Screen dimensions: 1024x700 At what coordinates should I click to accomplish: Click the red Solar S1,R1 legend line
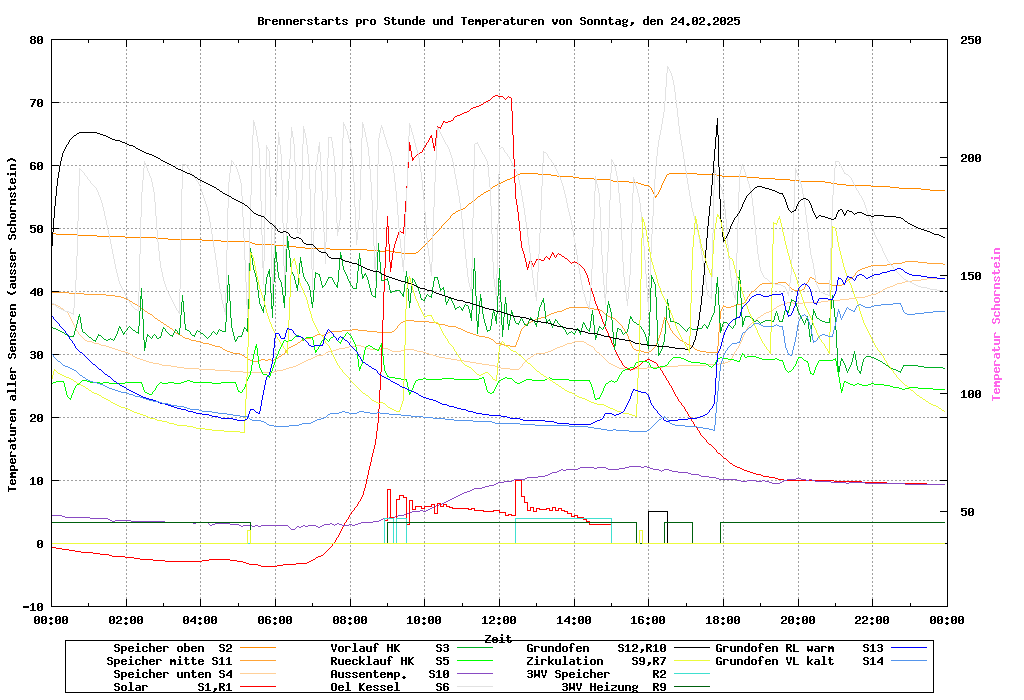260,687
